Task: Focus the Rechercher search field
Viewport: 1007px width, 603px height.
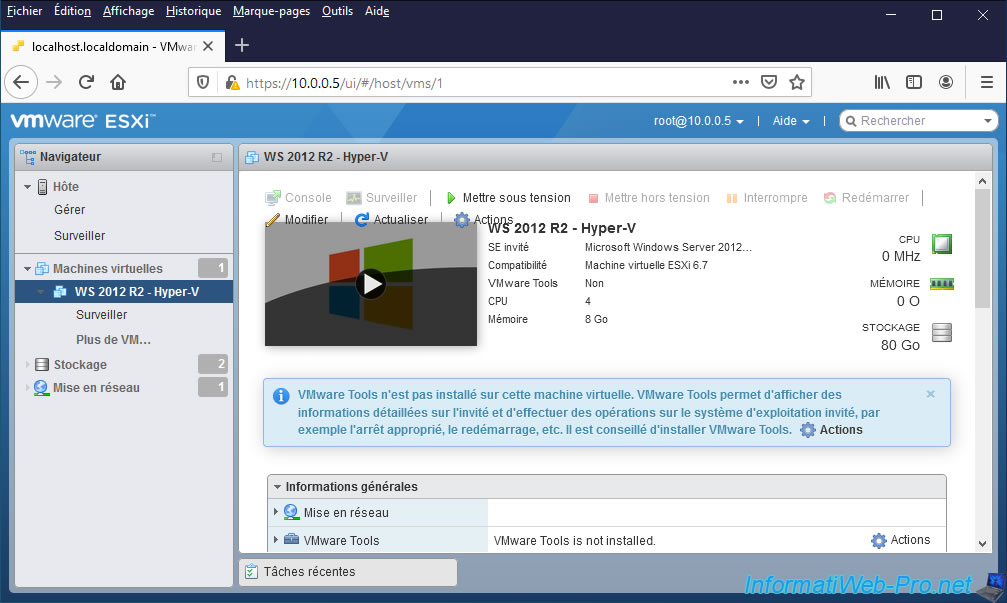Action: tap(918, 121)
